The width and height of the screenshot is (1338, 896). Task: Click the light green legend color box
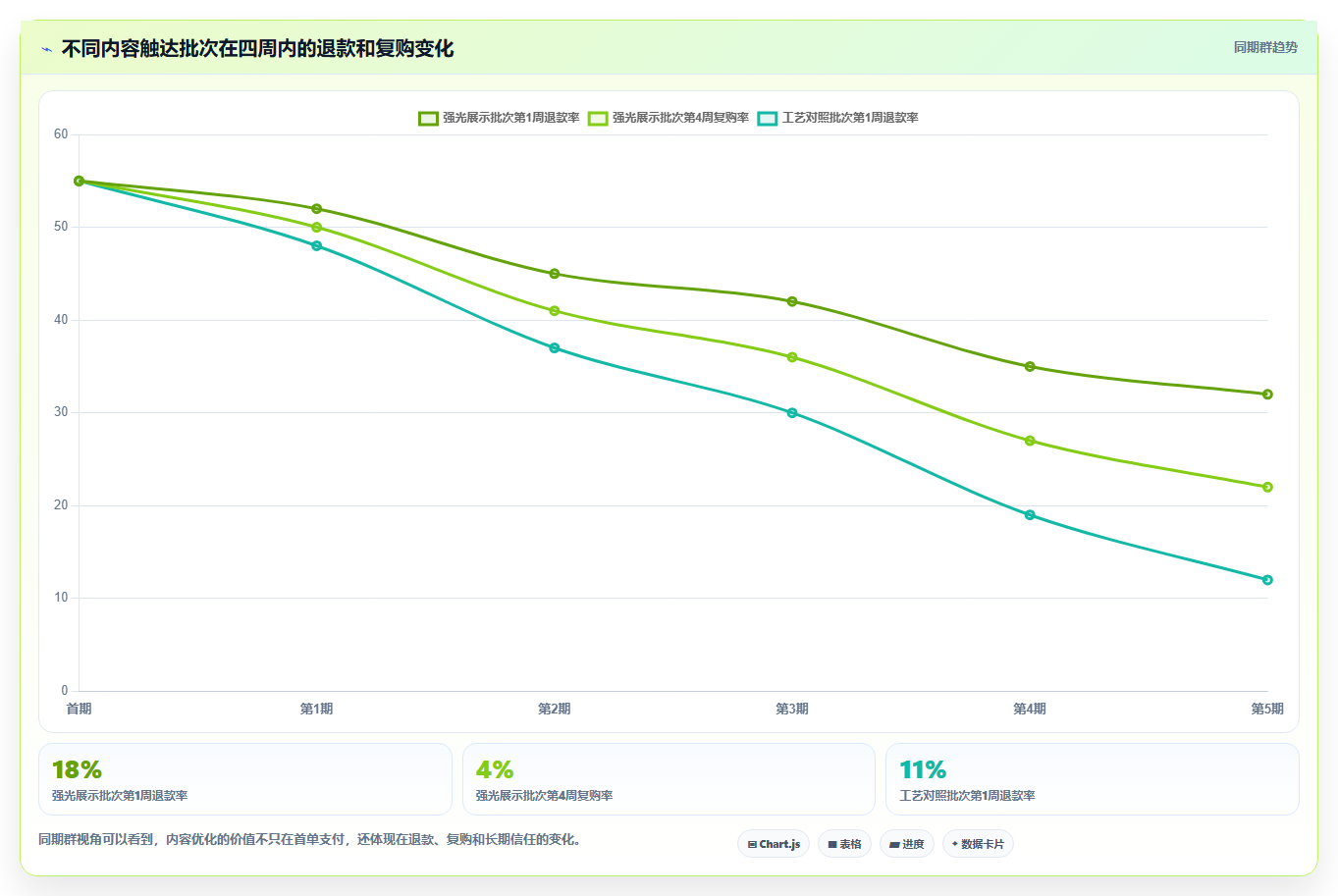(x=598, y=118)
